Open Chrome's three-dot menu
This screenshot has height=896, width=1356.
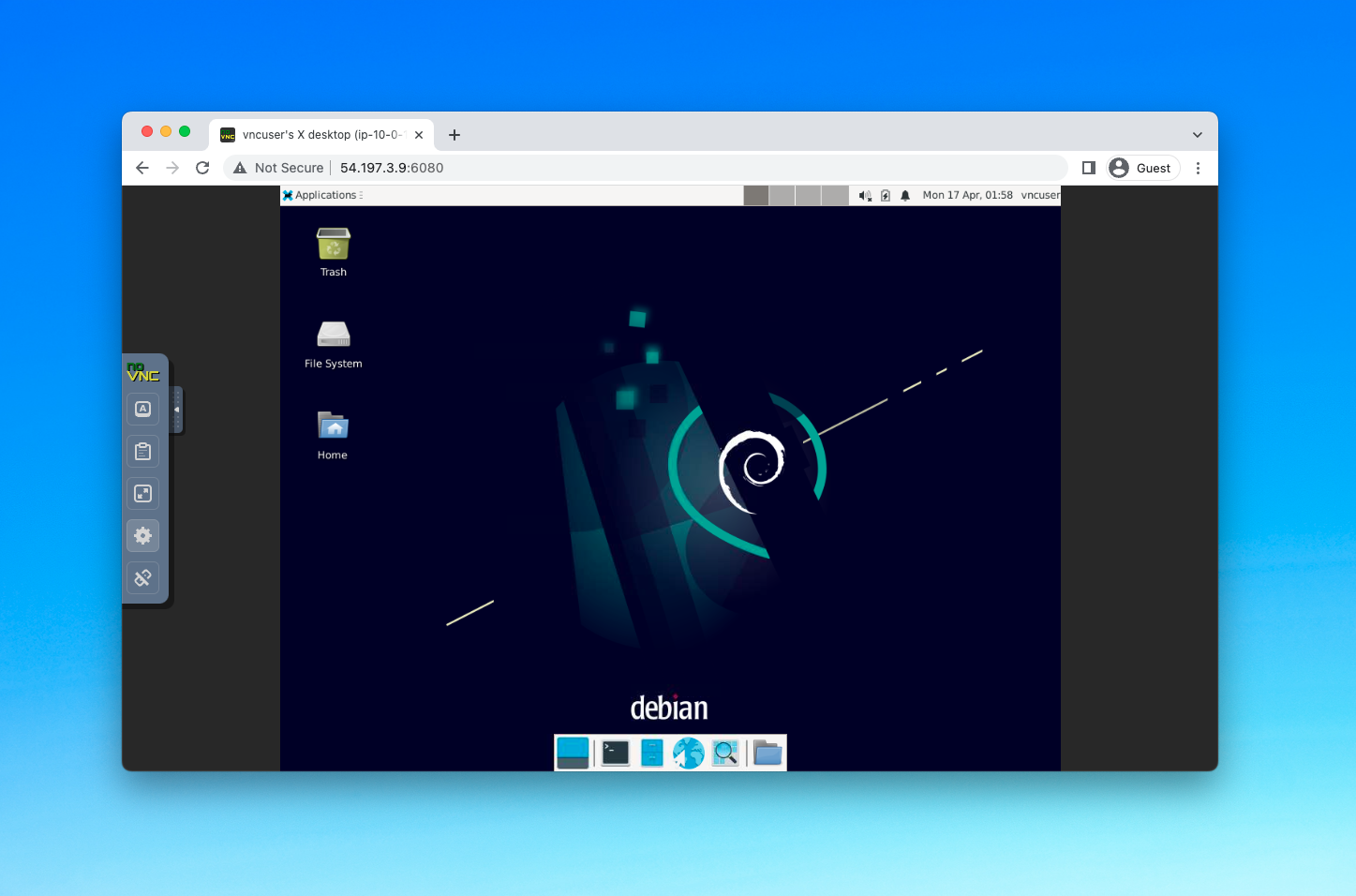[x=1198, y=168]
